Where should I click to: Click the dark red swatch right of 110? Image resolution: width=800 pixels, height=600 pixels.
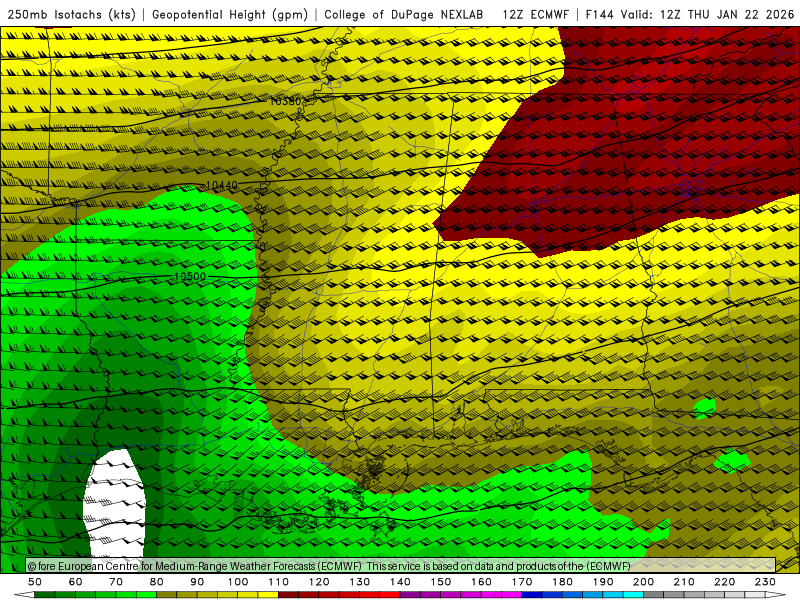288,595
